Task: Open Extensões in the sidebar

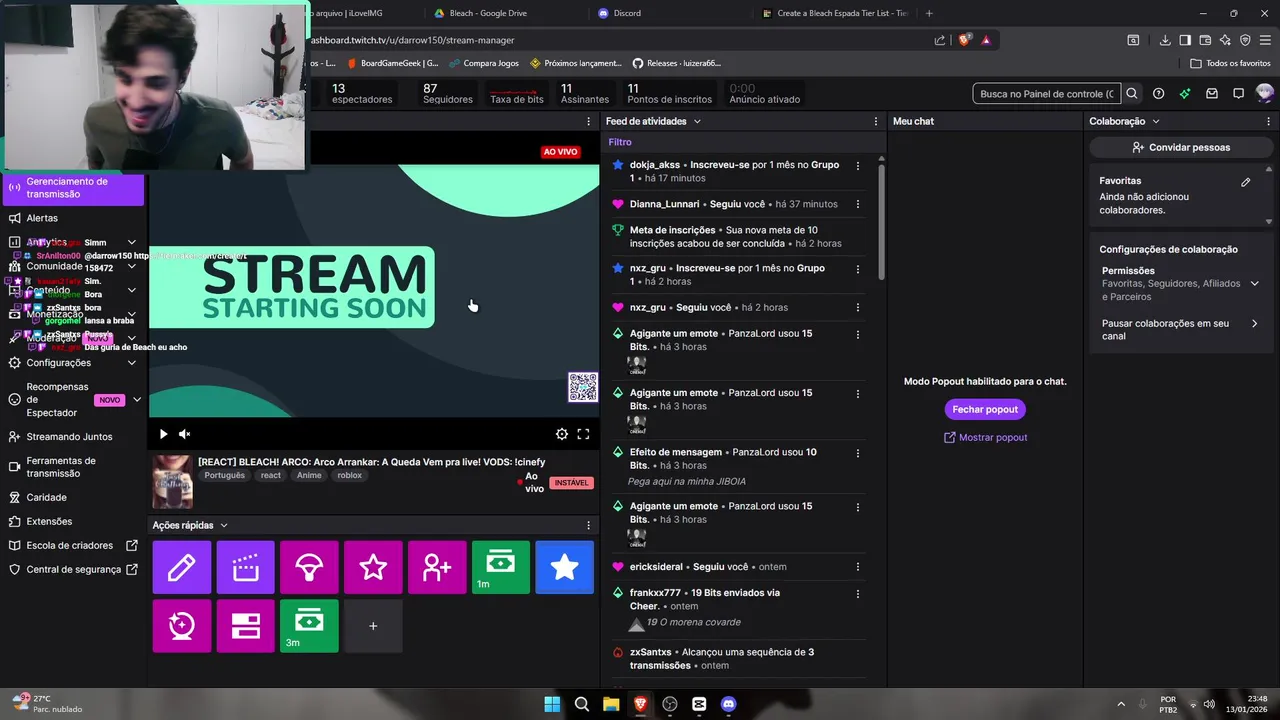Action: [49, 521]
